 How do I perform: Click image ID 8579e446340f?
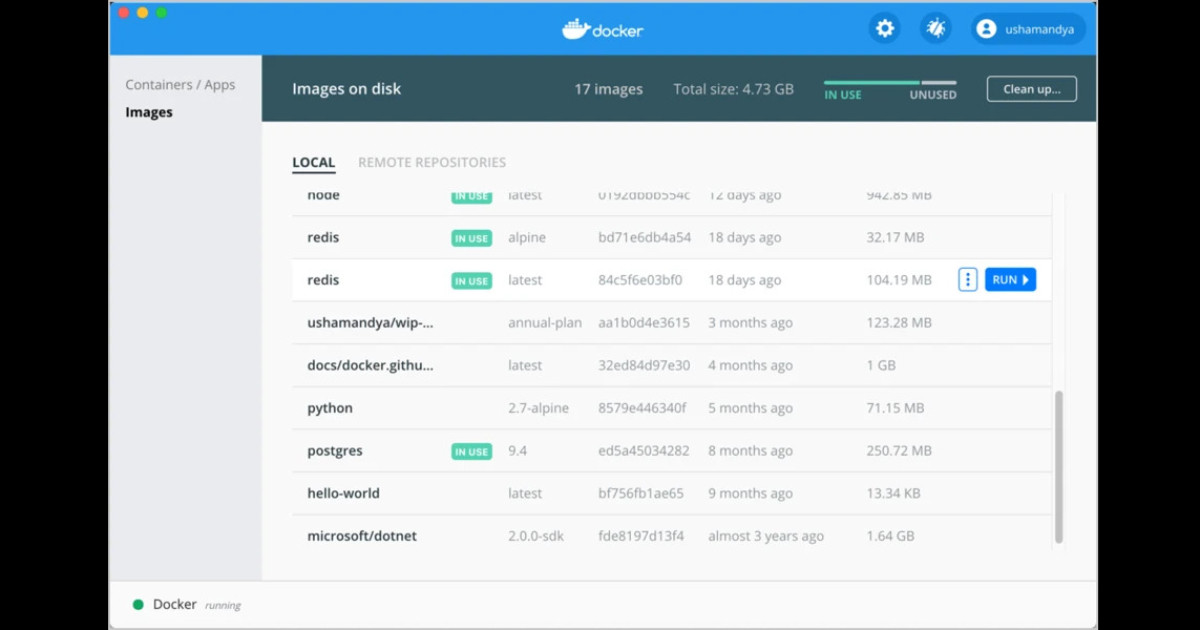pos(643,408)
